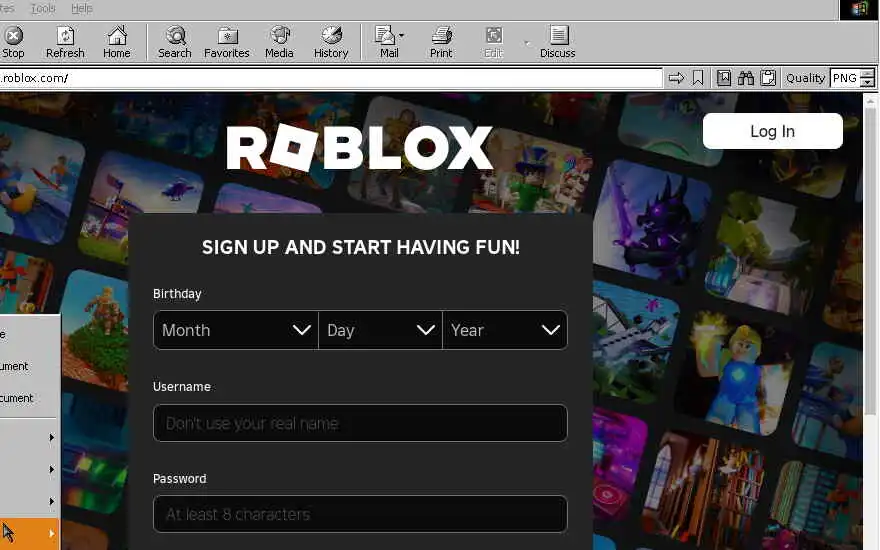Screen dimensions: 880x550
Task: Click the Mail toolbar icon
Action: click(386, 36)
